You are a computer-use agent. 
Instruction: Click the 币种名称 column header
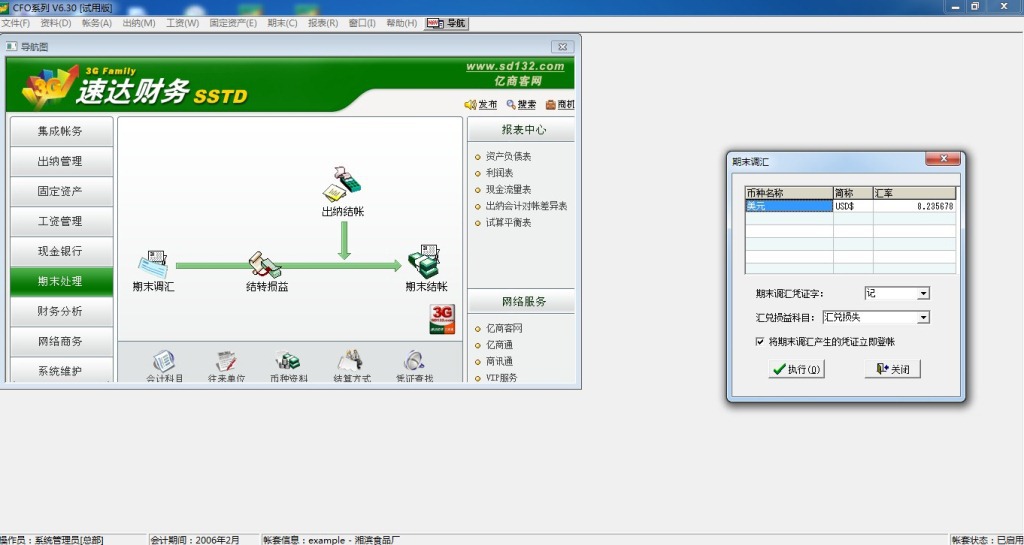(790, 193)
